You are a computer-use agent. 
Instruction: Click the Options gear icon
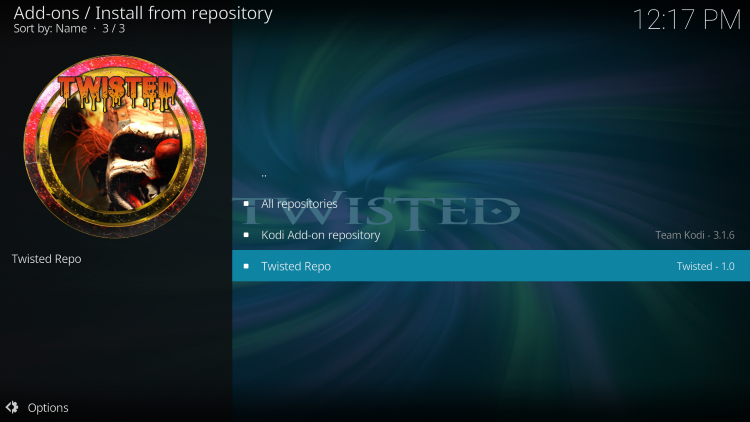pyautogui.click(x=12, y=407)
